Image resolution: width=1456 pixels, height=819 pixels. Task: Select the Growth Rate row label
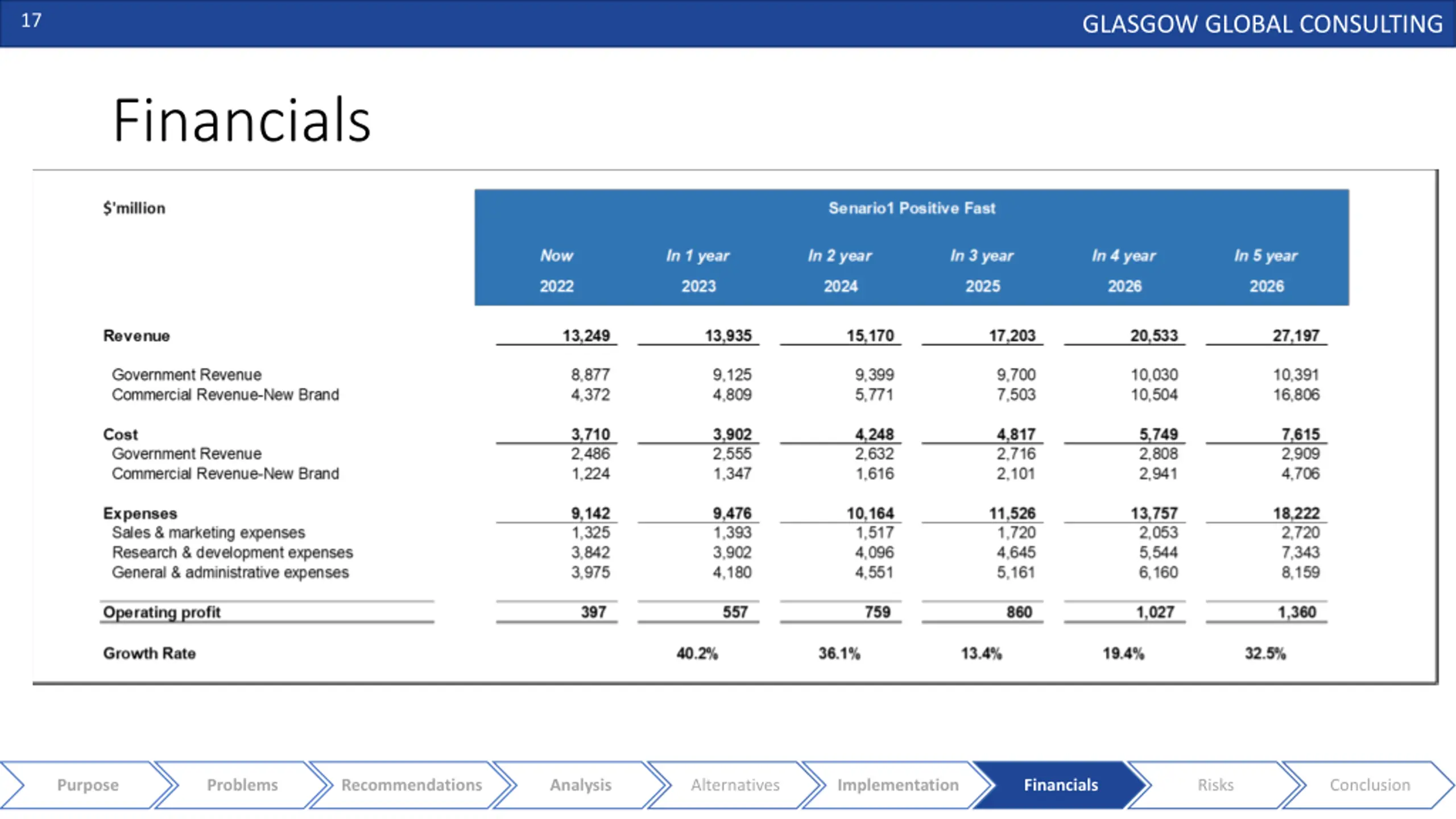149,653
